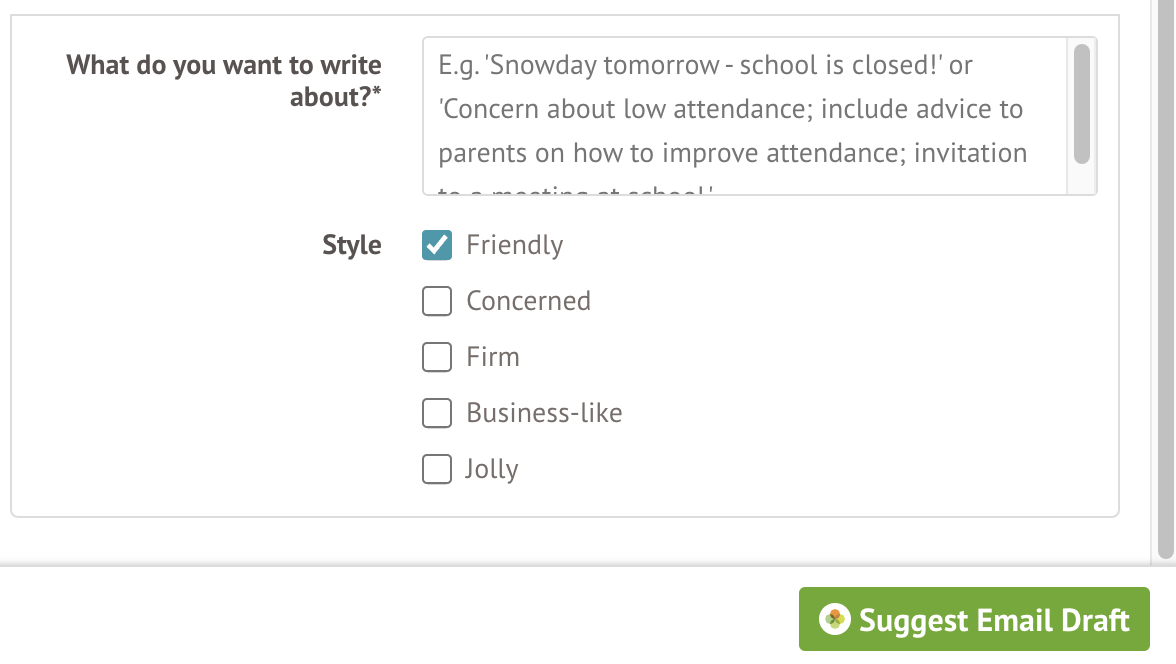Click the 'What do you want to write about?' label

pyautogui.click(x=224, y=80)
